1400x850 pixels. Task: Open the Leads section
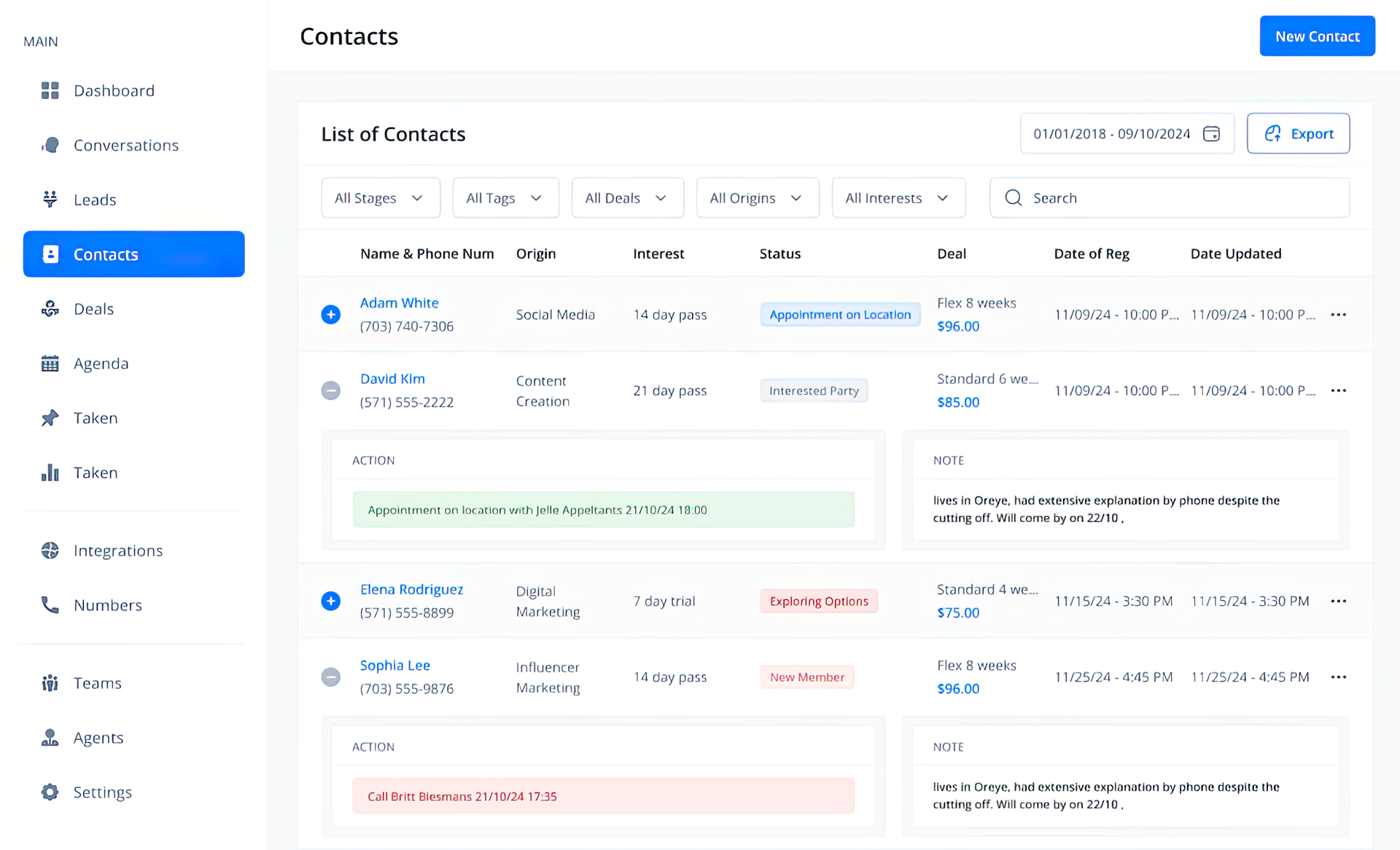tap(95, 199)
